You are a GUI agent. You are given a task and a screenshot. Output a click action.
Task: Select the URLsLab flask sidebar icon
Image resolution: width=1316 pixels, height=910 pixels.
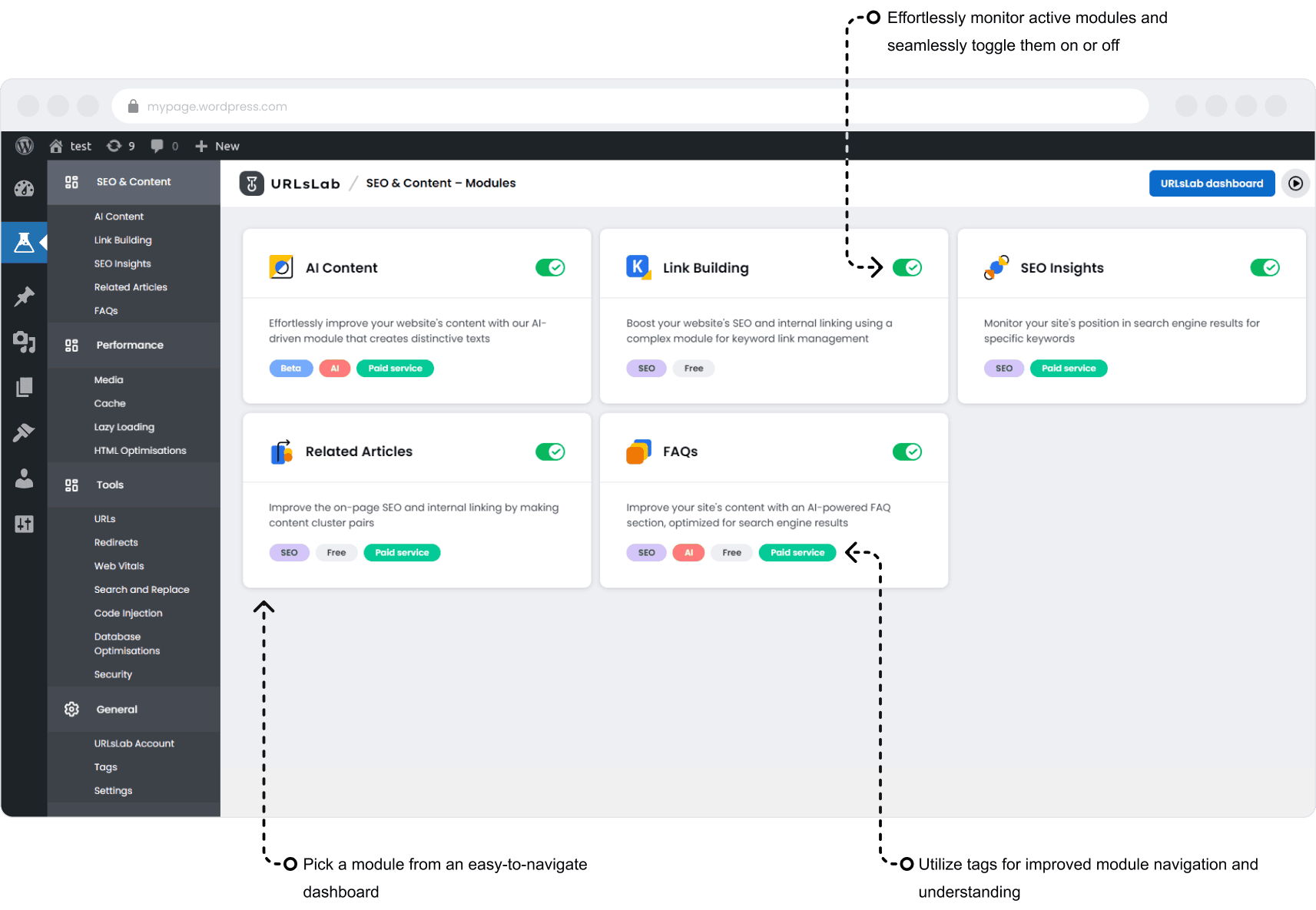(x=25, y=243)
